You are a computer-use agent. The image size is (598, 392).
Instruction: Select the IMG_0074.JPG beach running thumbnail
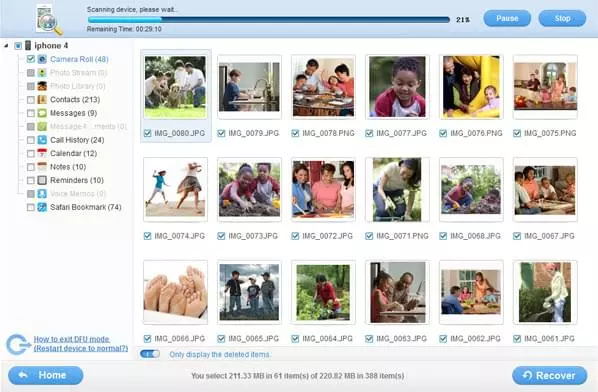click(175, 190)
